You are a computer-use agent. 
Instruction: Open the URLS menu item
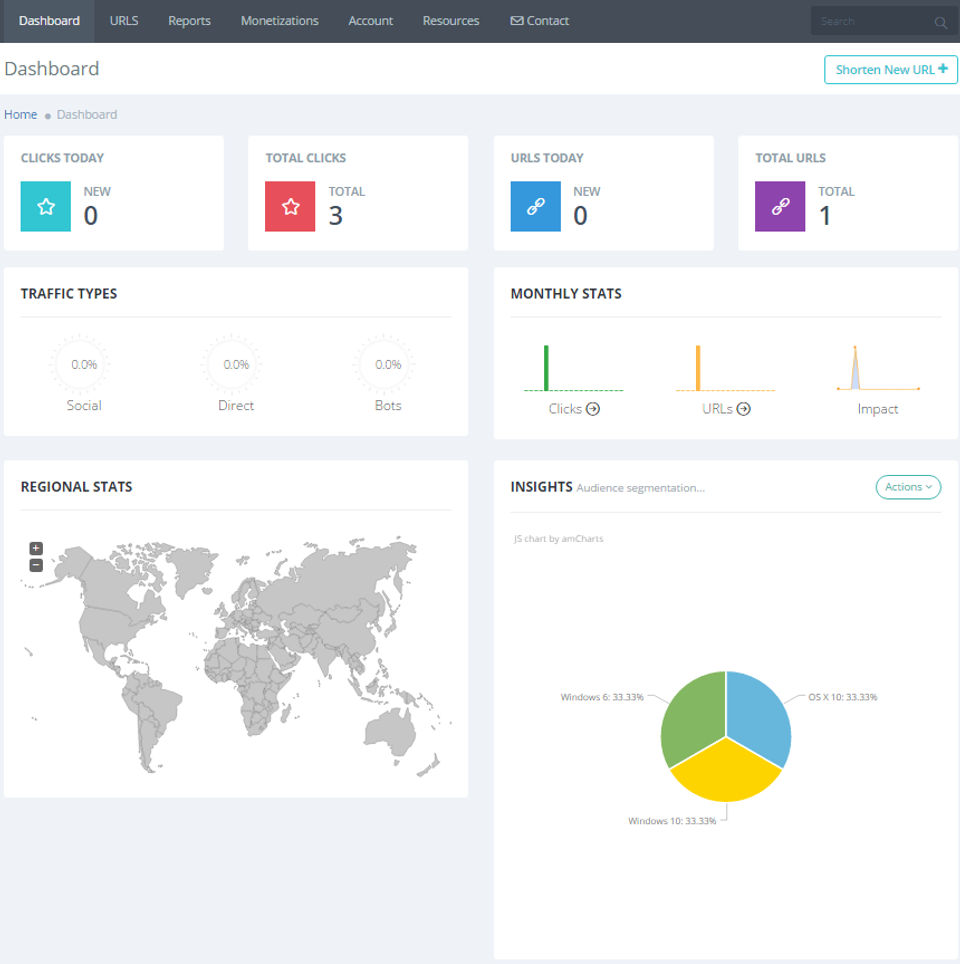coord(124,21)
